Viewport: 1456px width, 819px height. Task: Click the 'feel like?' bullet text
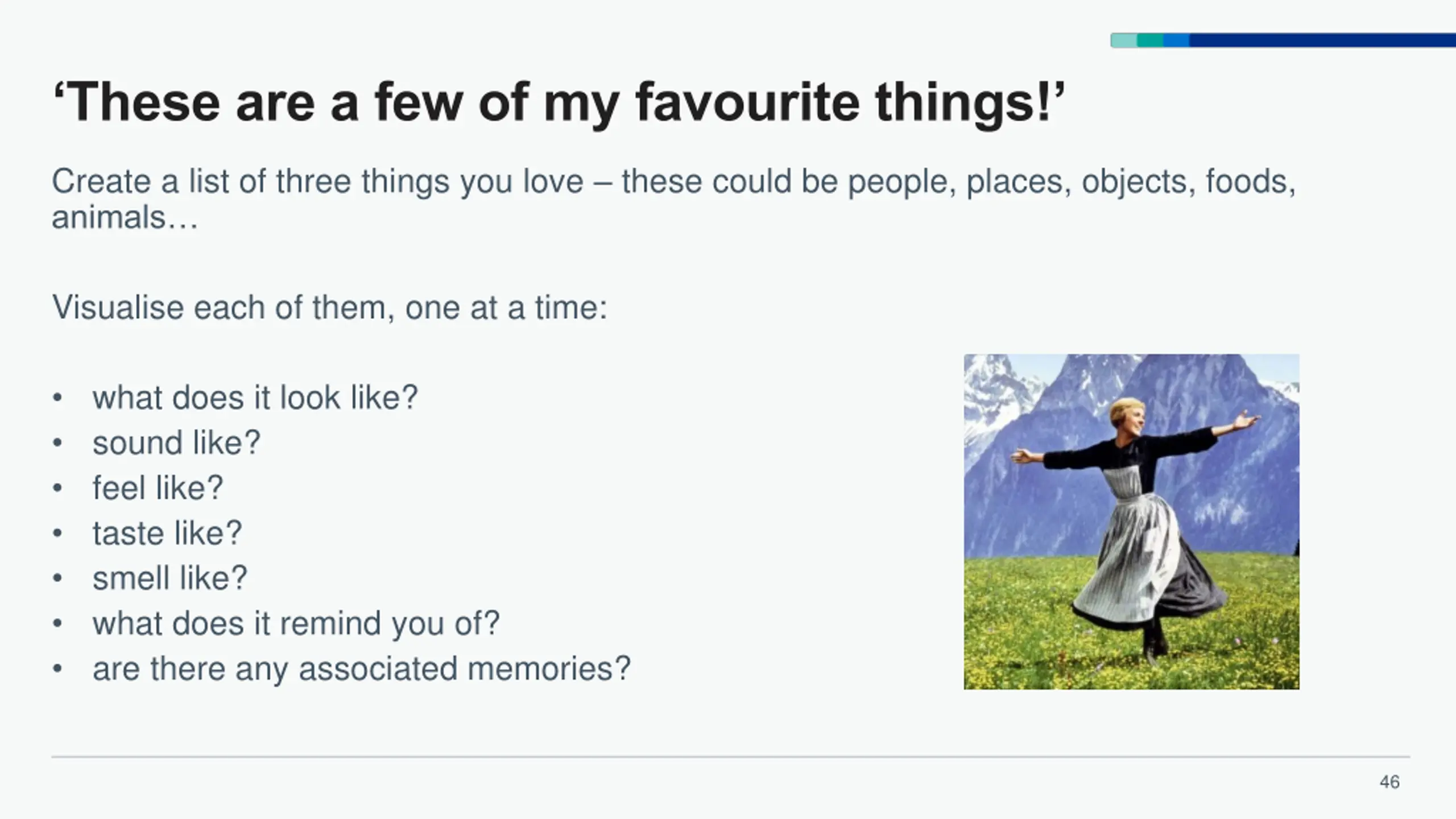click(x=158, y=488)
